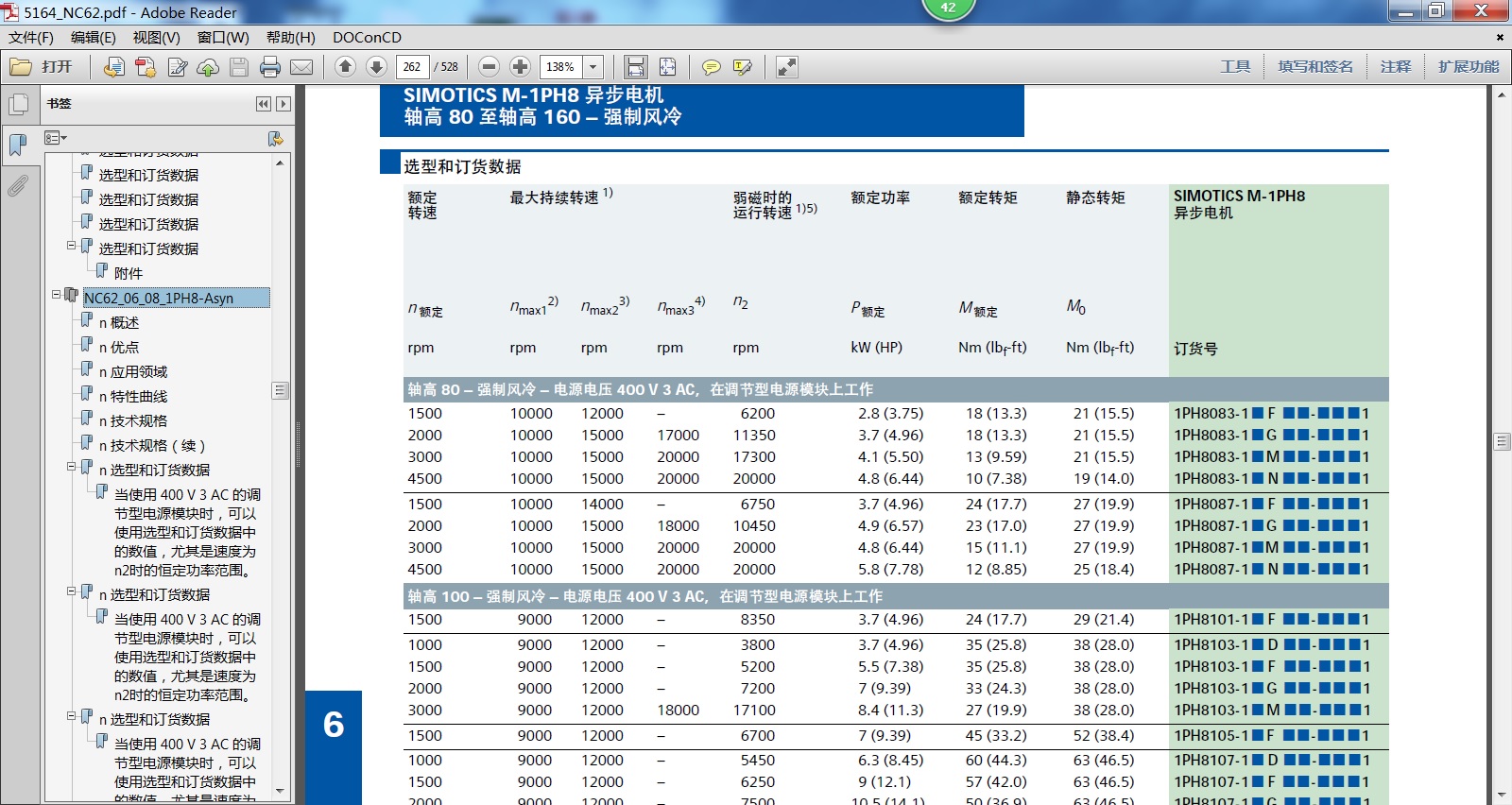1512x805 pixels.
Task: Click the order number starting with 1PH8105-1
Action: point(1271,736)
